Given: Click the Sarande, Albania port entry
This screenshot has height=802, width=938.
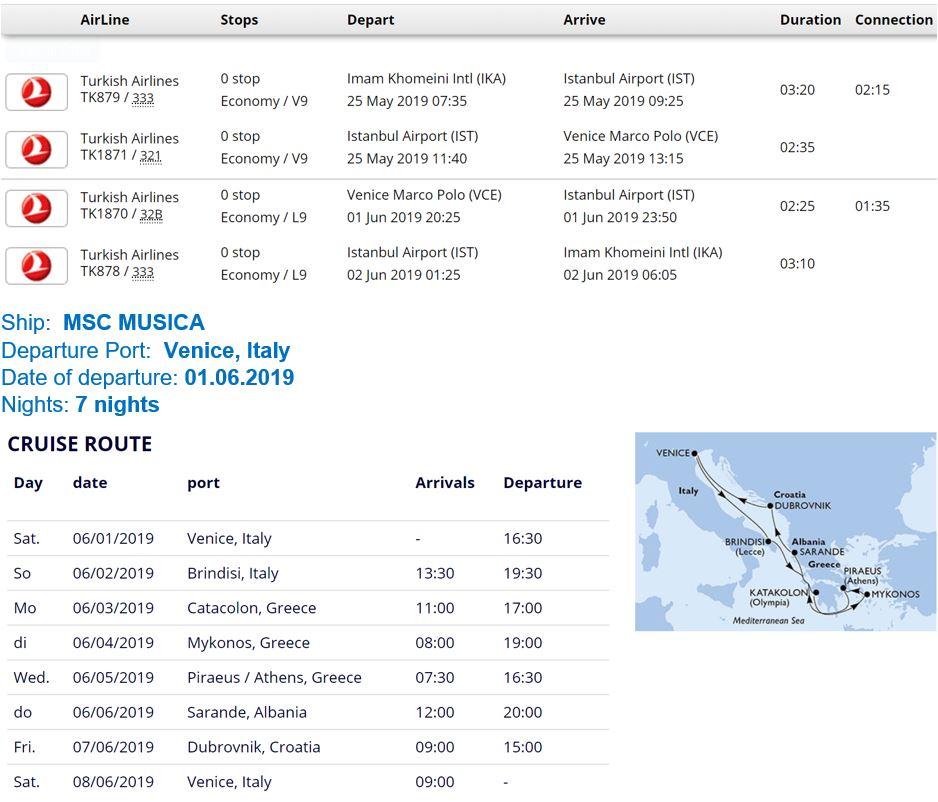Looking at the screenshot, I should tap(246, 712).
